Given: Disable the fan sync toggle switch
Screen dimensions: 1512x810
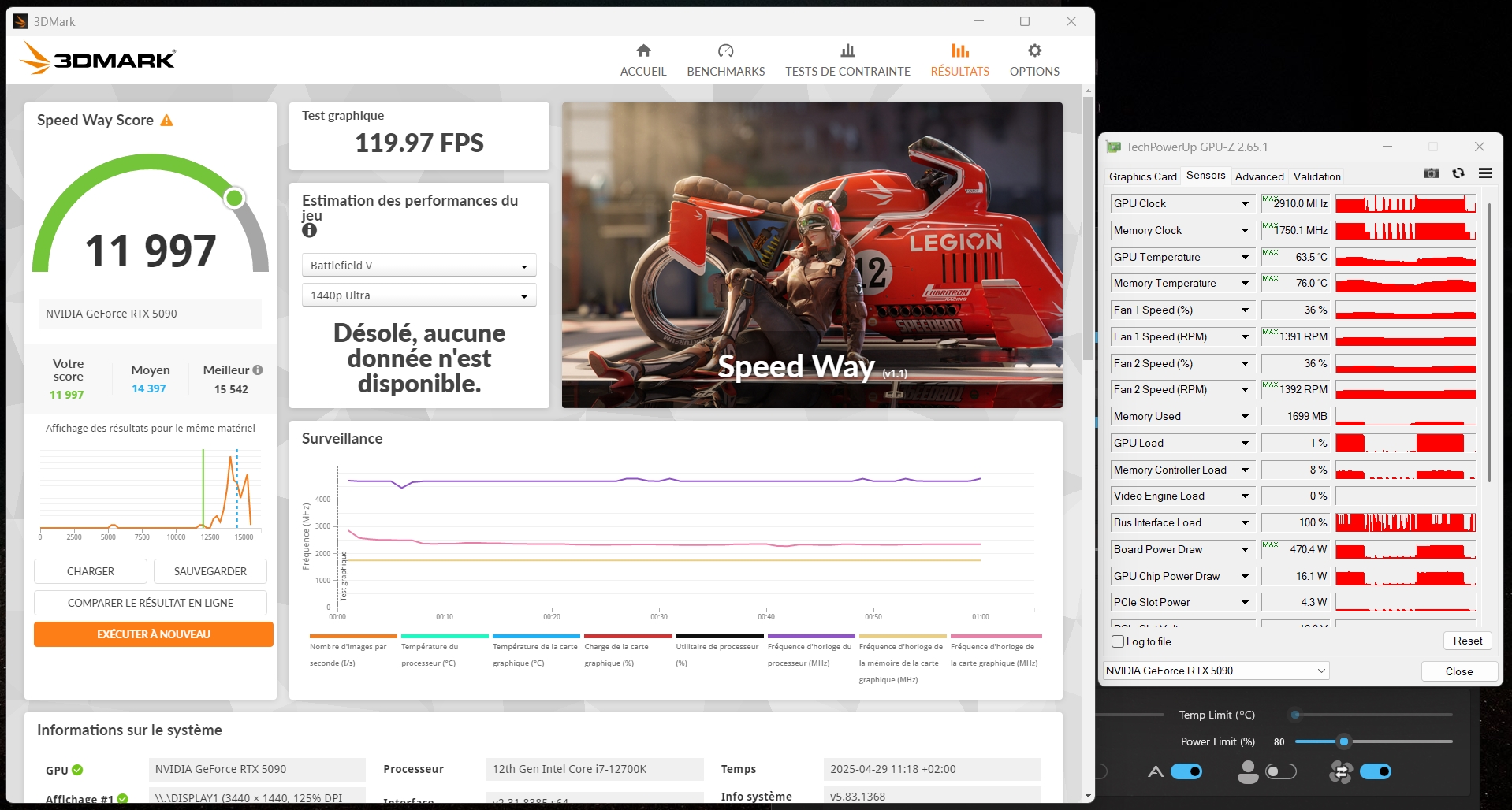Looking at the screenshot, I should pos(1376,771).
